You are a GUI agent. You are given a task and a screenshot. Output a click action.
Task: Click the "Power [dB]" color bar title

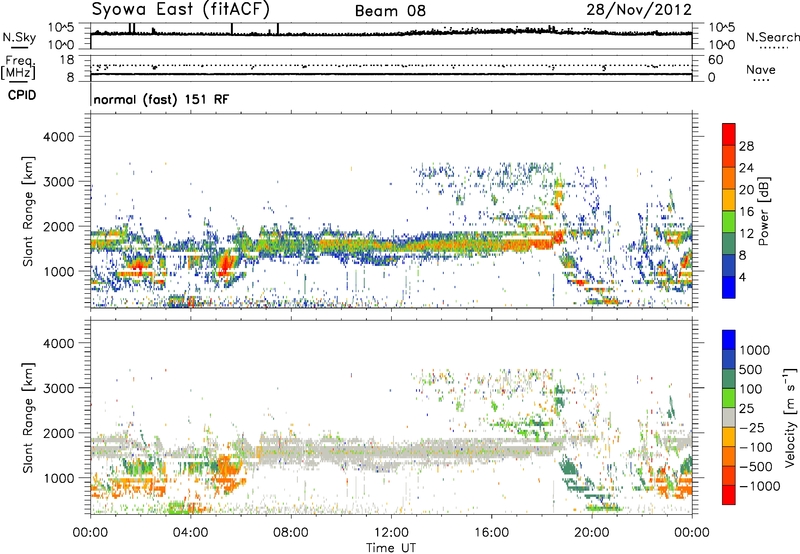[764, 211]
